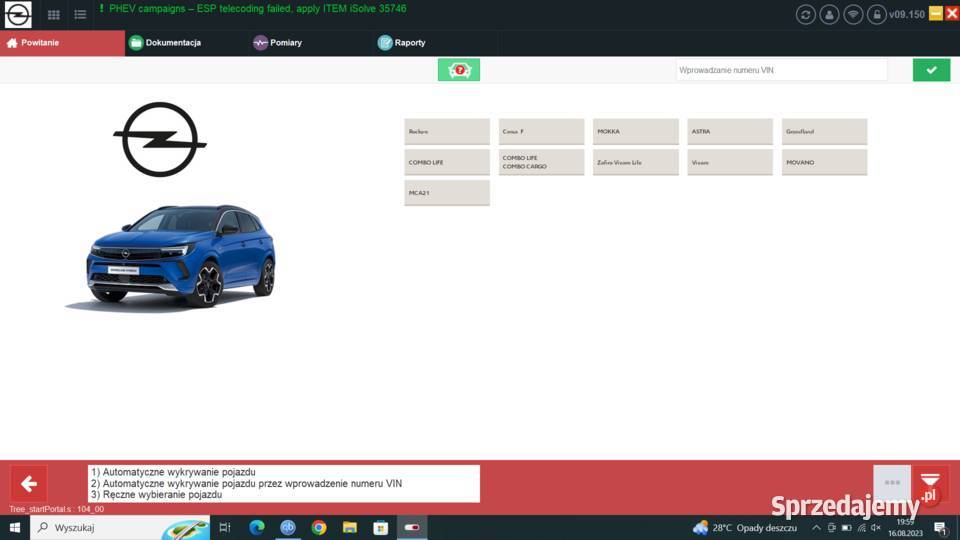Select the Zafira Vivaro Life button
The height and width of the screenshot is (540, 960).
pyautogui.click(x=636, y=162)
